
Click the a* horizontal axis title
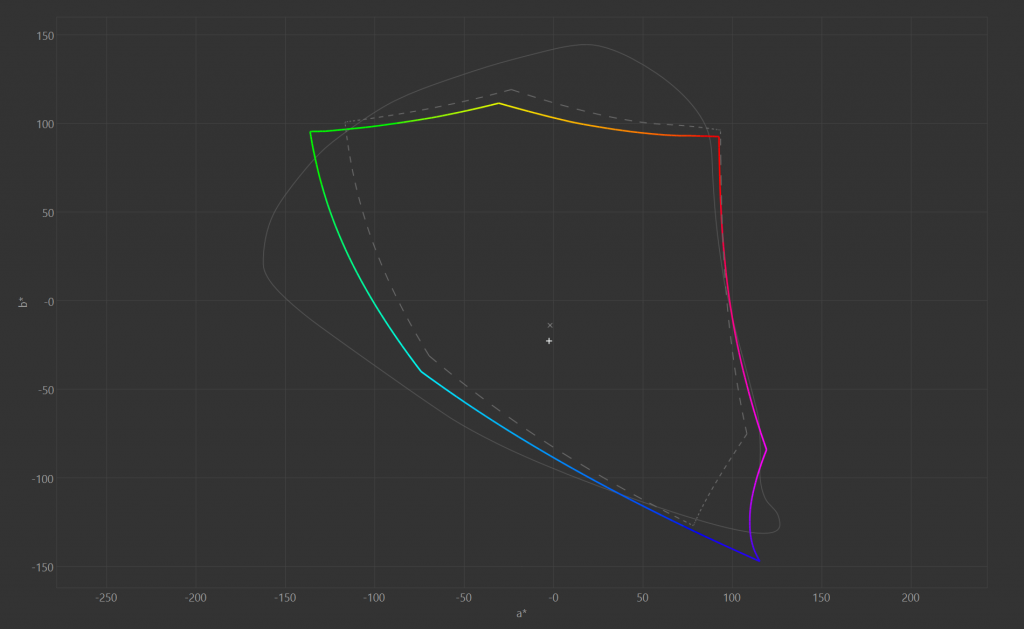click(x=521, y=613)
